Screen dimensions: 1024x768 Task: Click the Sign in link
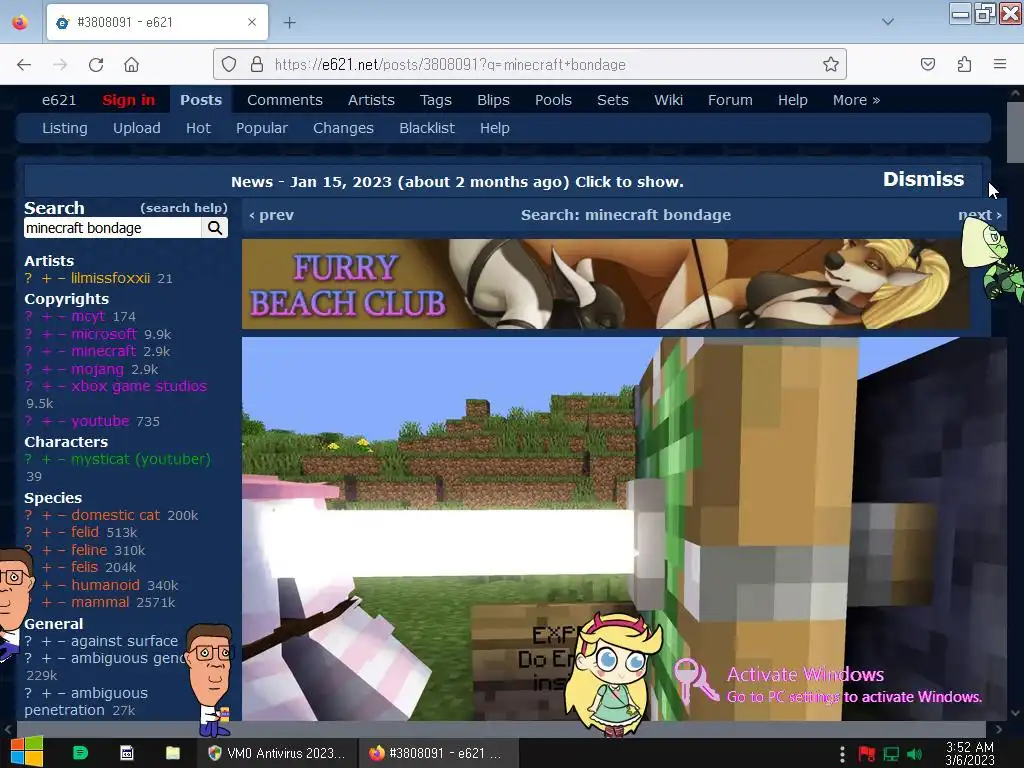coord(129,100)
